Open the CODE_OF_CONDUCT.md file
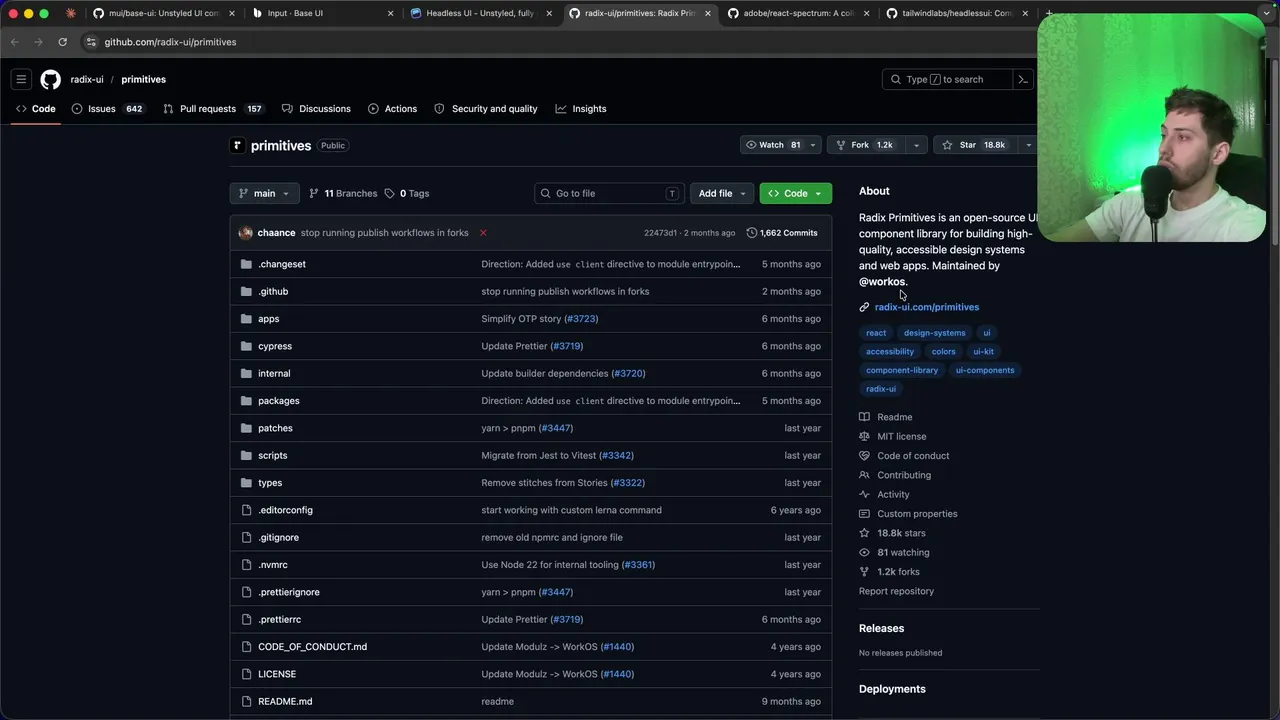This screenshot has width=1280, height=720. coord(312,647)
